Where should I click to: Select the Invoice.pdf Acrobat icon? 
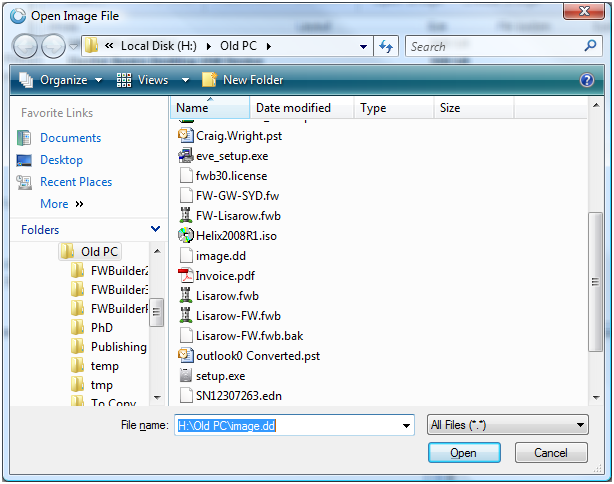tap(186, 275)
